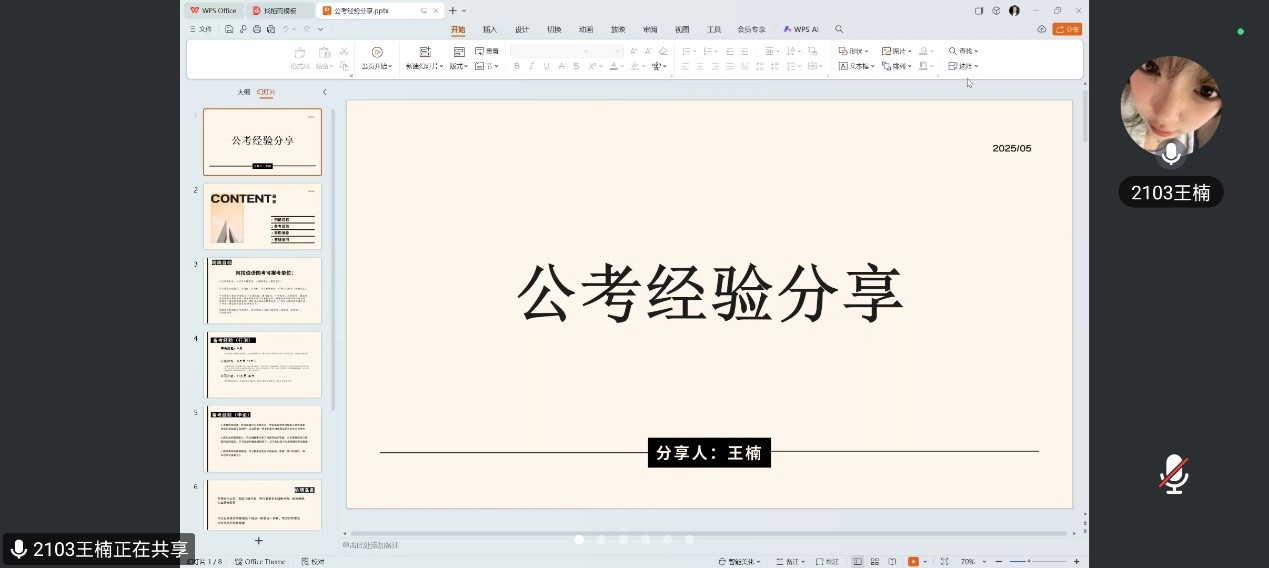Collapse the slide thumbnail panel with chevron
The width and height of the screenshot is (1269, 568).
[324, 92]
